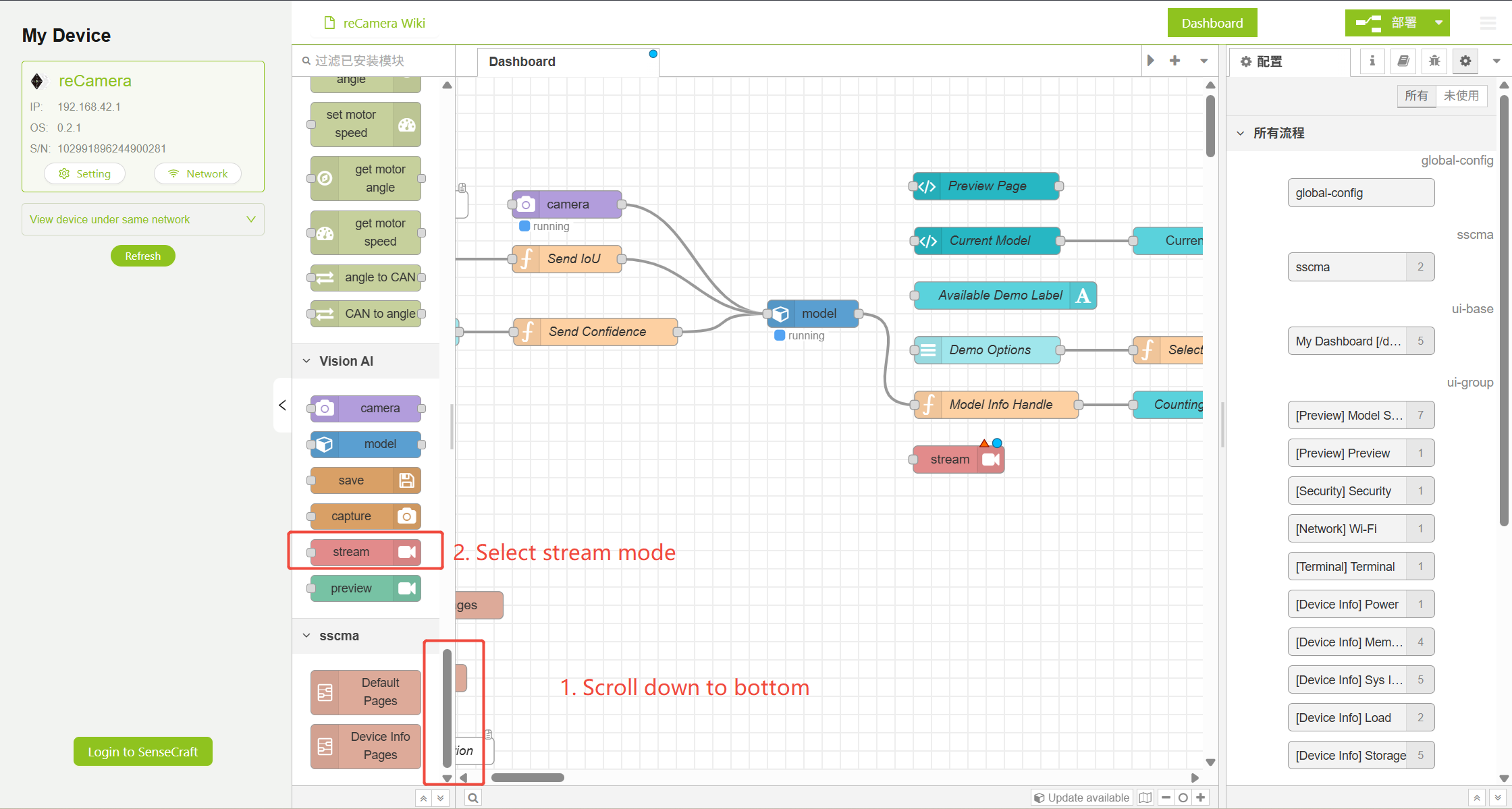
Task: Toggle the navigator map icon
Action: coord(1145,798)
